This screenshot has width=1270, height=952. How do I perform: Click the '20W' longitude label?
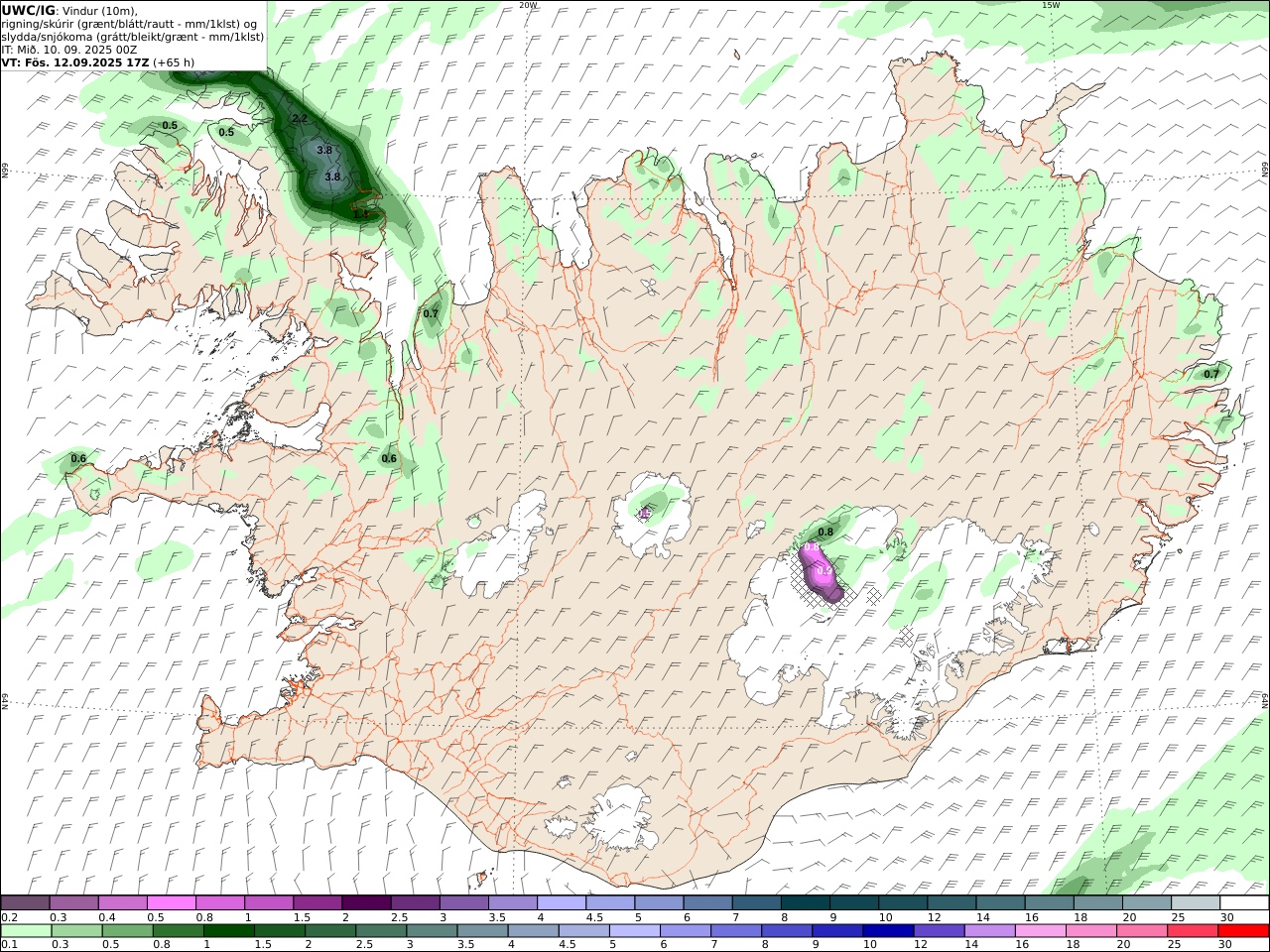(x=528, y=5)
